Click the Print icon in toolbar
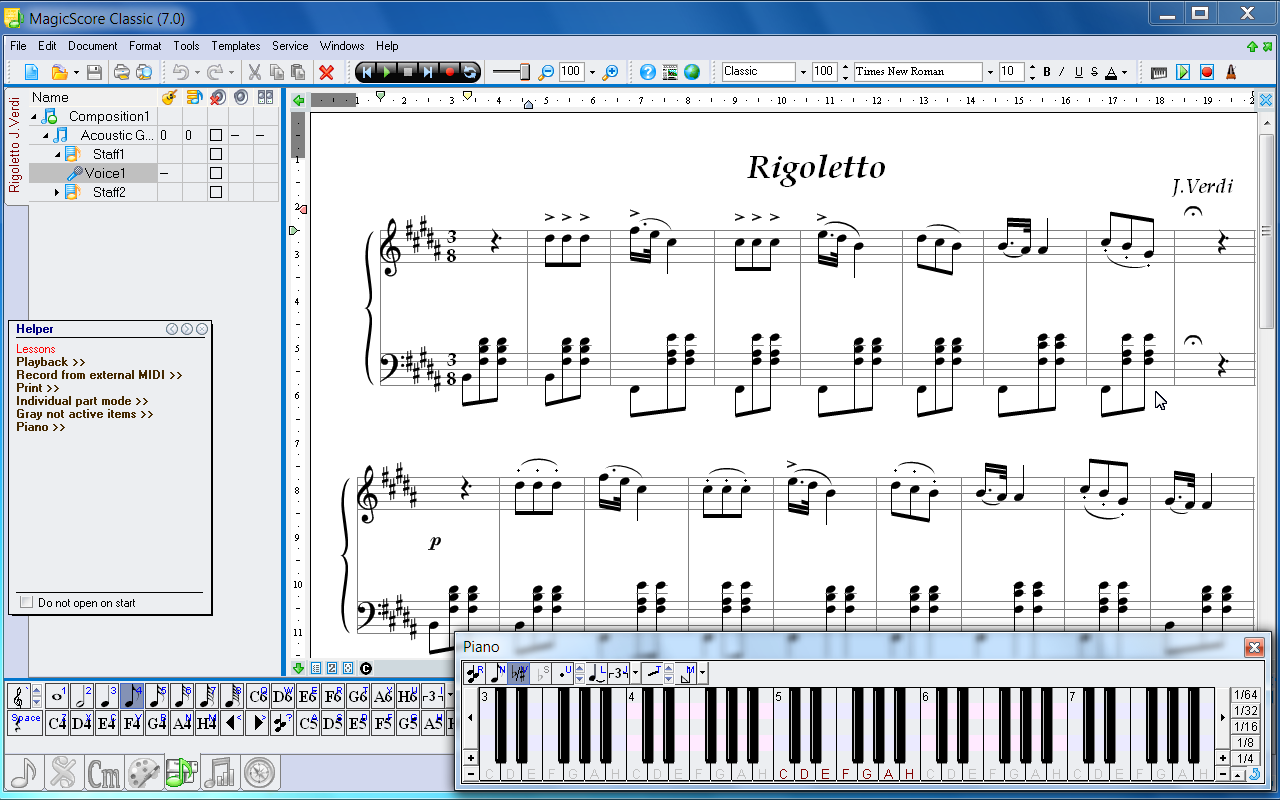This screenshot has height=800, width=1280. tap(121, 72)
